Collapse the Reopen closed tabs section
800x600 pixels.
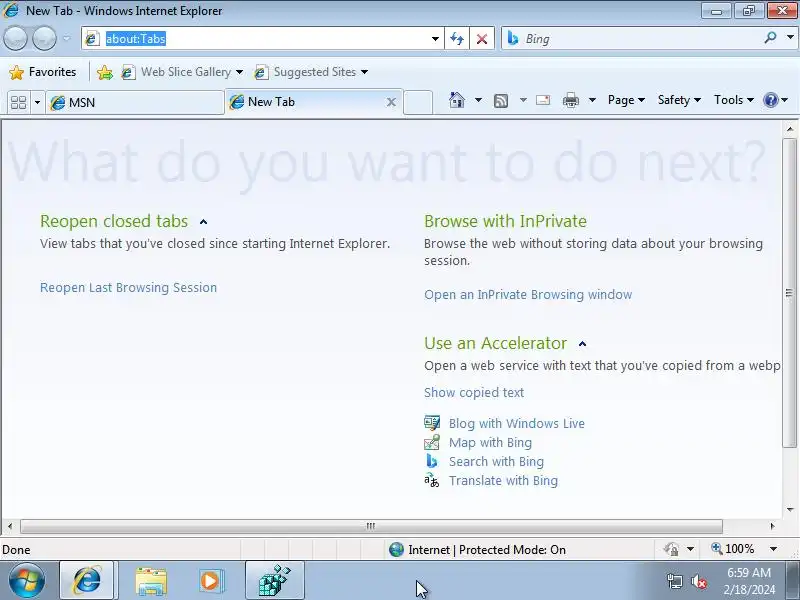(204, 222)
